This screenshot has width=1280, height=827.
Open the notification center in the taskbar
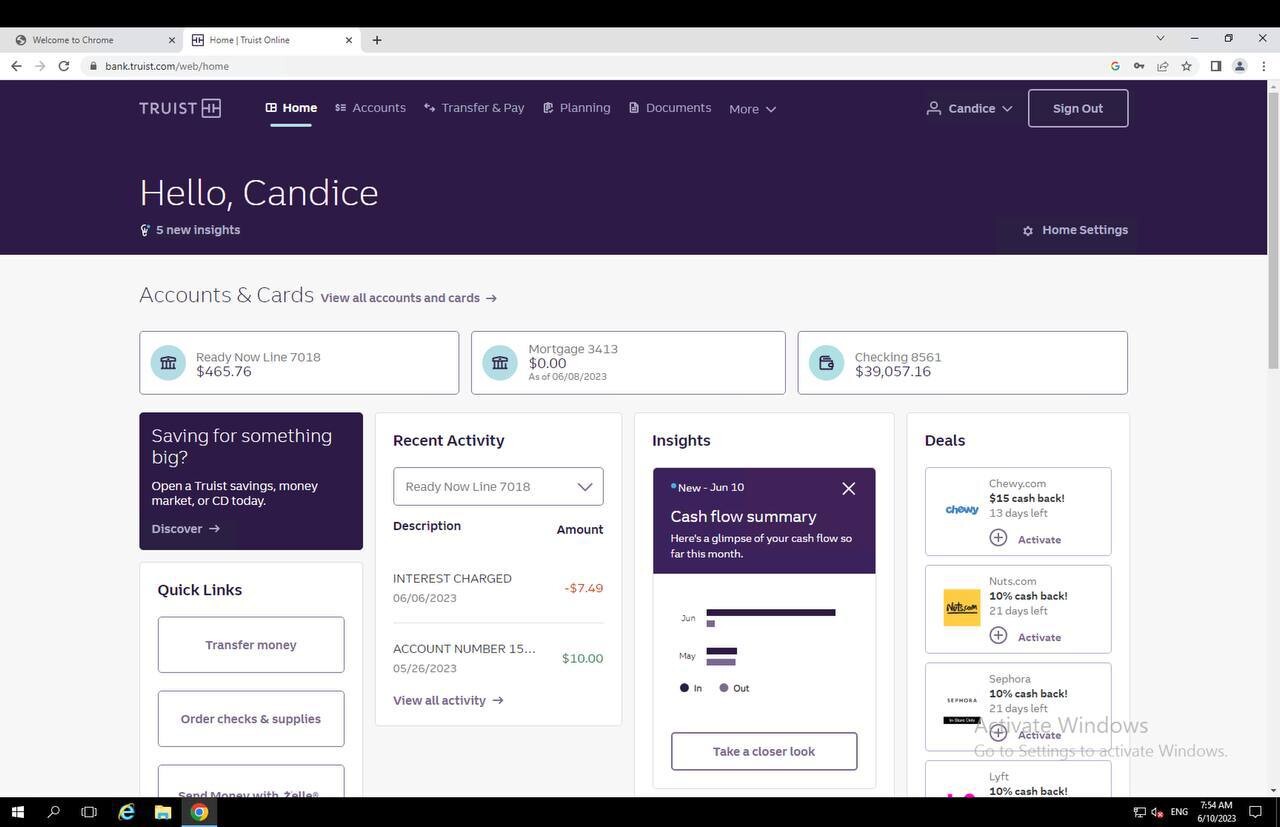pos(1256,812)
